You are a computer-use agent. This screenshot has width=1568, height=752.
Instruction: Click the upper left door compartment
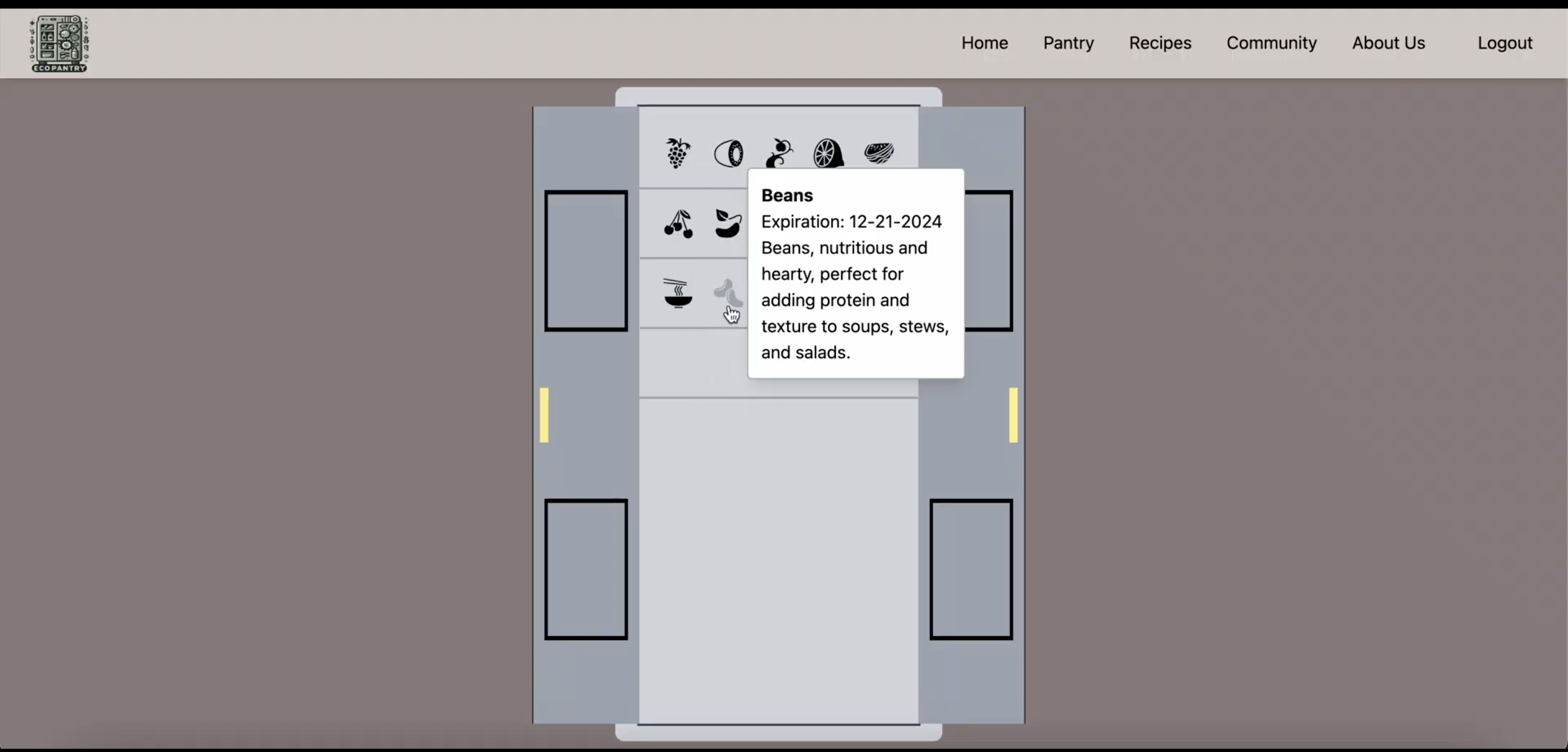(586, 261)
